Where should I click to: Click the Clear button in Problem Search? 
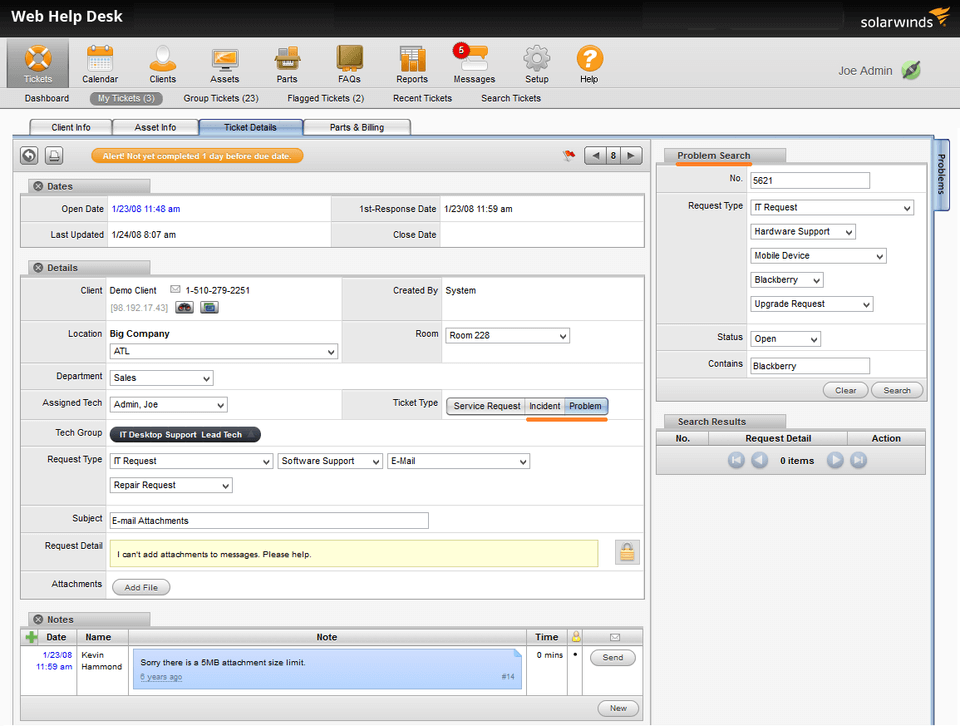[846, 391]
